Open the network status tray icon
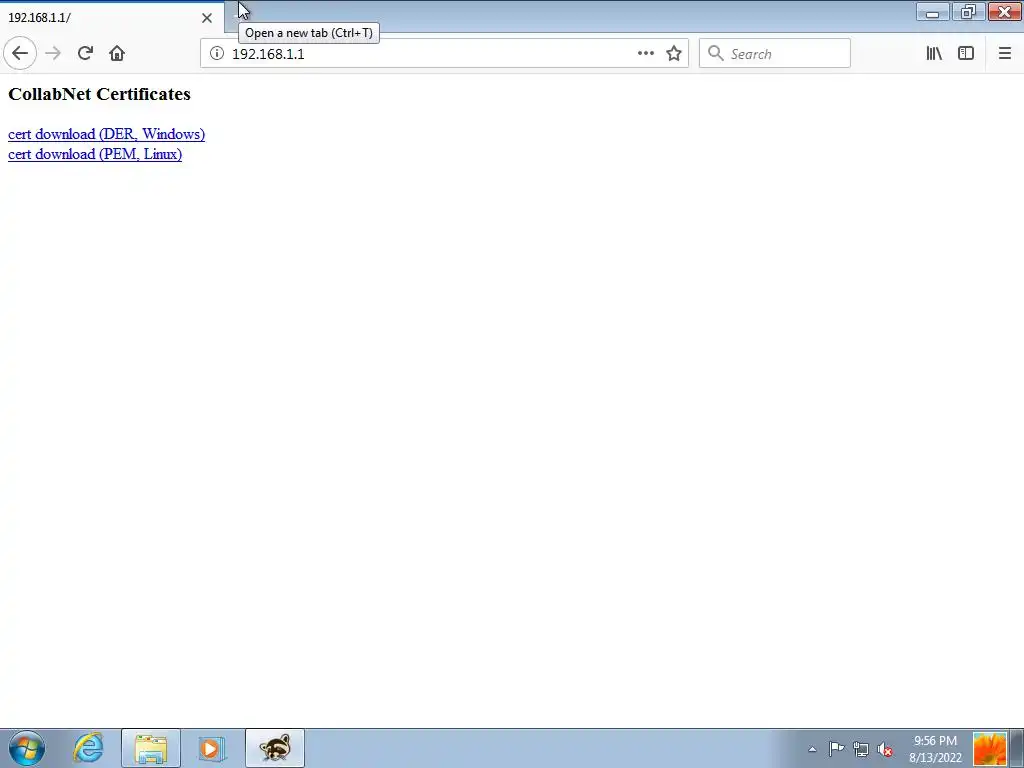 [861, 749]
